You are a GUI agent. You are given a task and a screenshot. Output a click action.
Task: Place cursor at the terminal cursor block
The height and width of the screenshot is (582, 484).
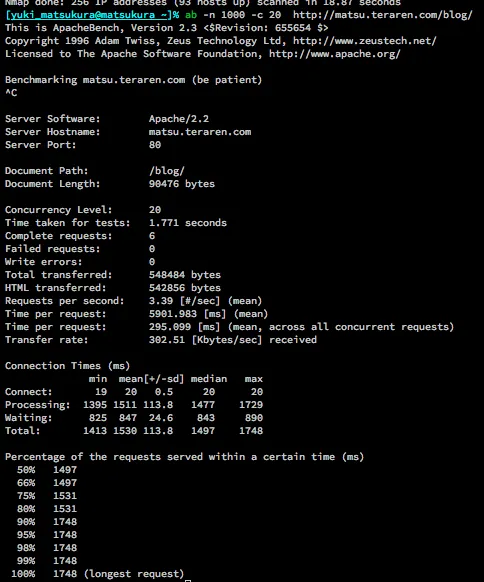point(188,581)
